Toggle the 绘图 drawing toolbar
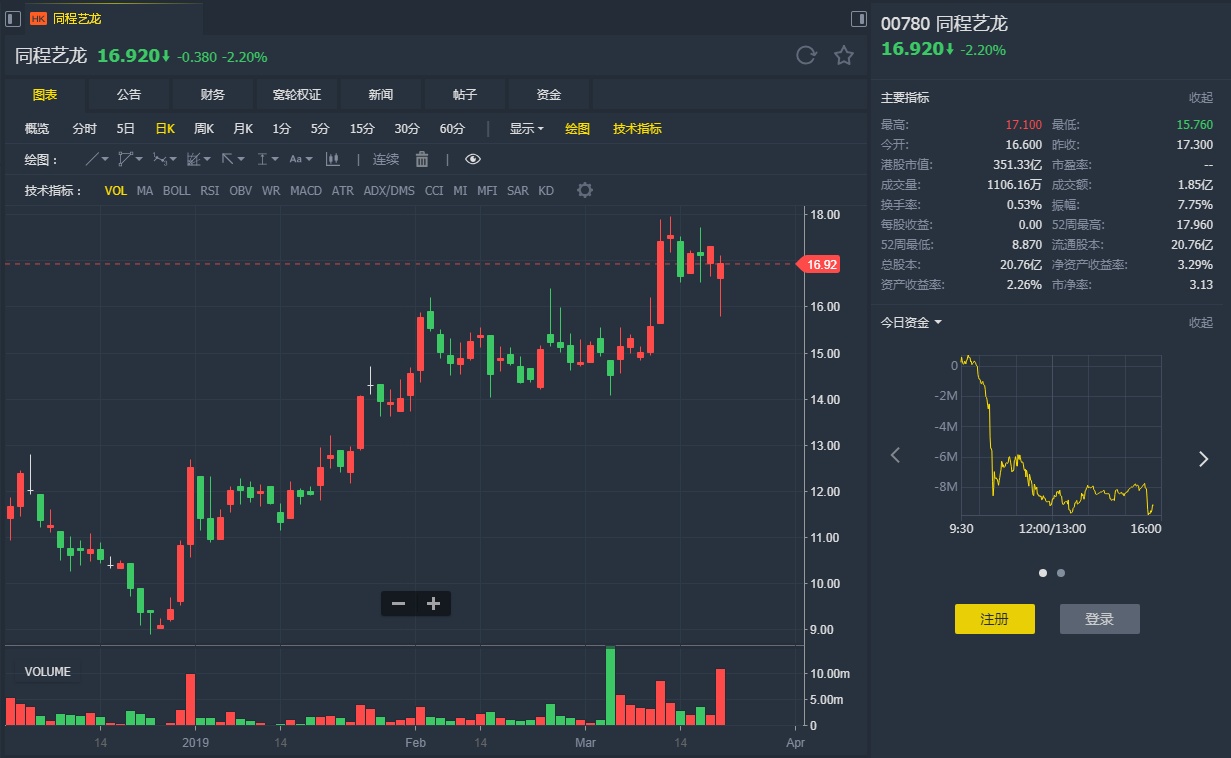 [578, 128]
